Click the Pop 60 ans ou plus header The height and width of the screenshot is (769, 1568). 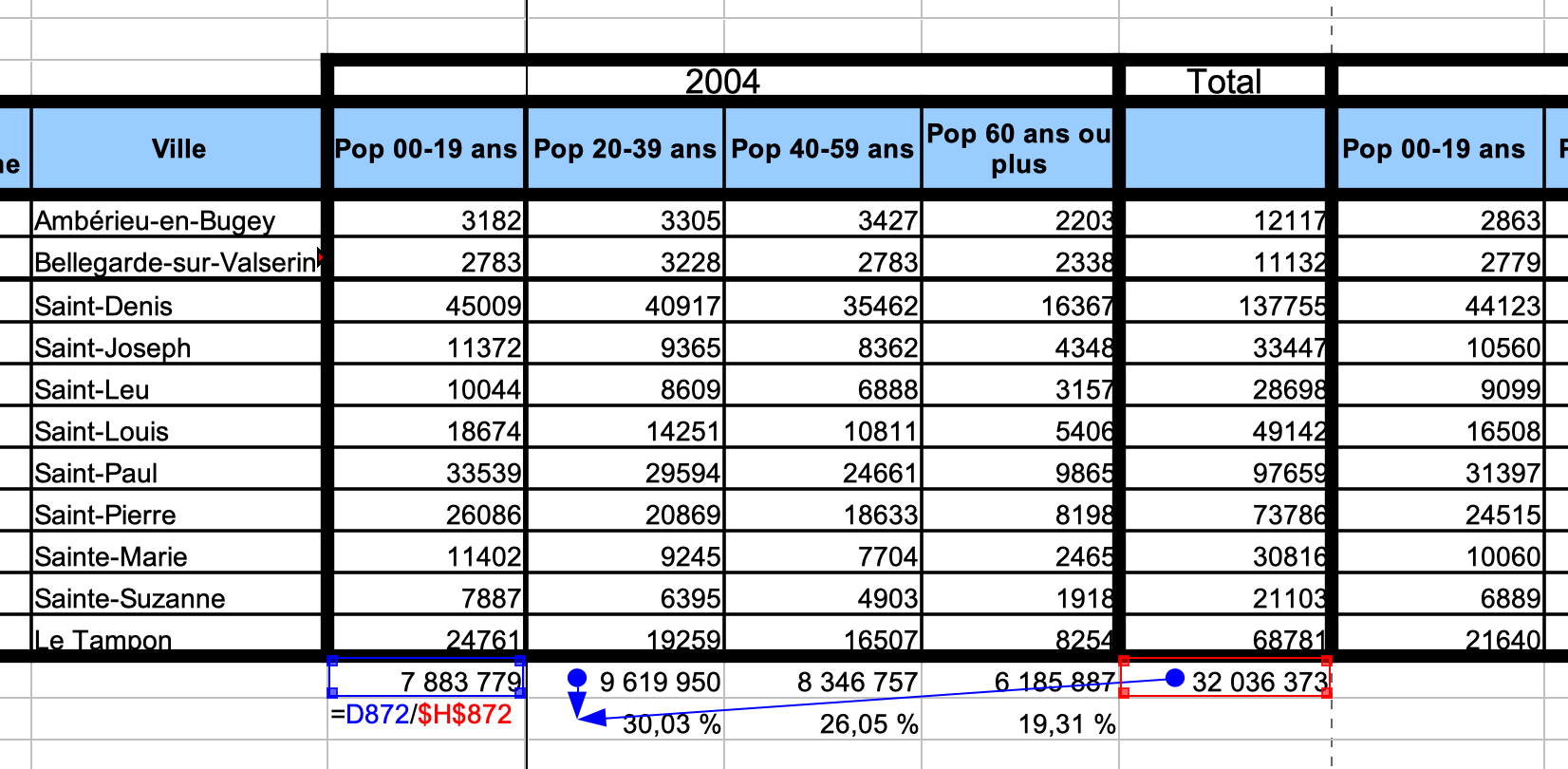tap(1017, 149)
